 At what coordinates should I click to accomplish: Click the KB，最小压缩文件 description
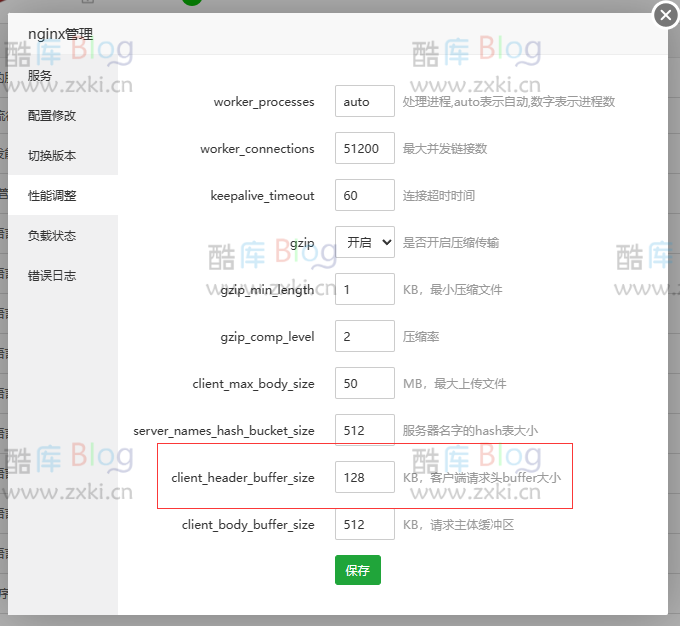[x=452, y=289]
